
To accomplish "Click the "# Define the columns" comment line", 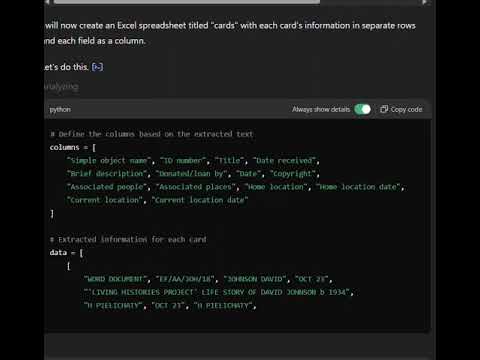I will (151, 134).
